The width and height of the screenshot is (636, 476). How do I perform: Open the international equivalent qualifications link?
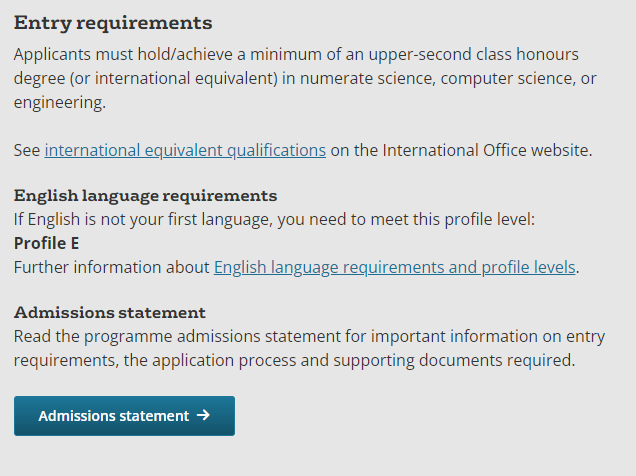[x=185, y=151]
